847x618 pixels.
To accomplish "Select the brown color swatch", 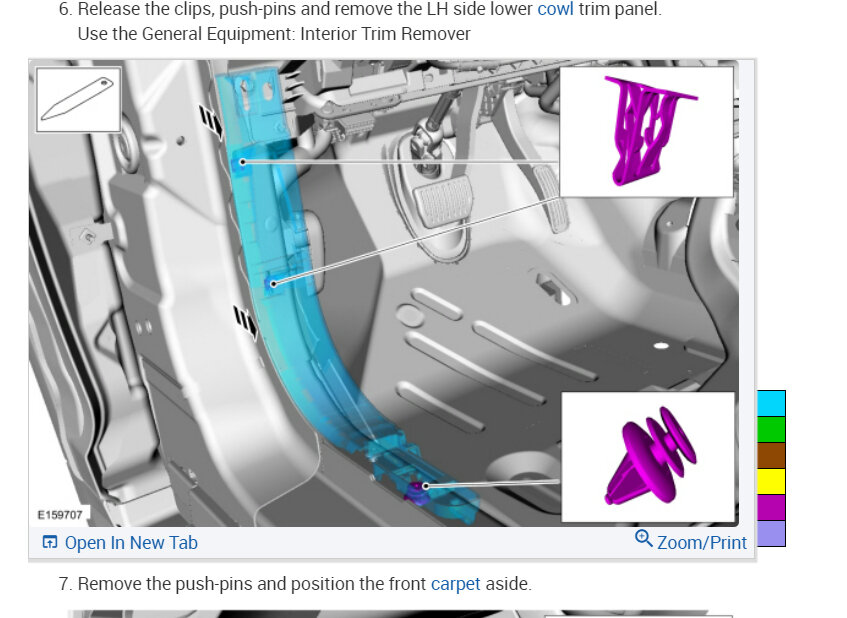I will coord(771,455).
